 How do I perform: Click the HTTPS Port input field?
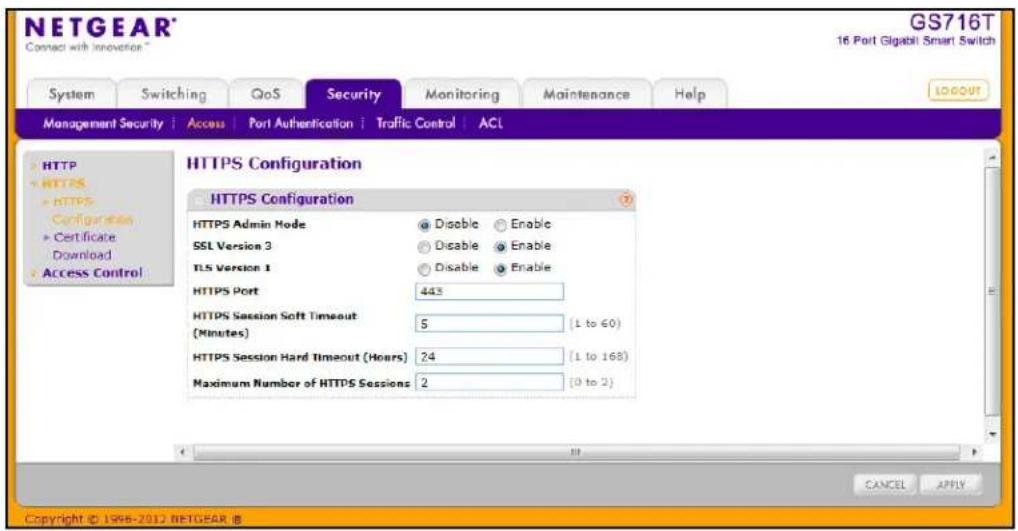pyautogui.click(x=489, y=291)
